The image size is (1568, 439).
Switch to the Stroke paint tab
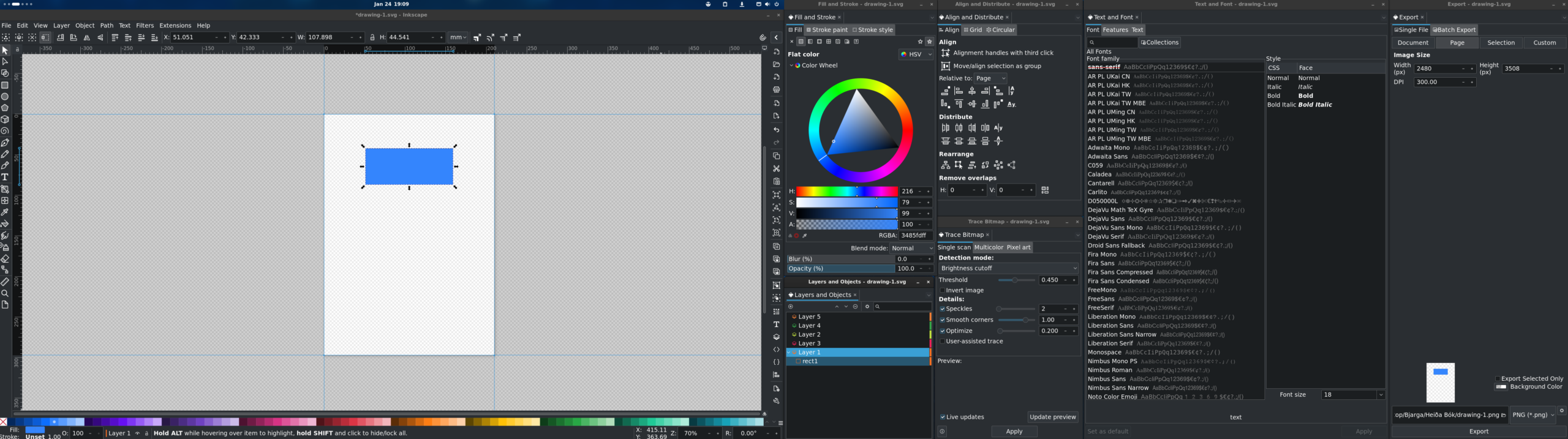827,29
